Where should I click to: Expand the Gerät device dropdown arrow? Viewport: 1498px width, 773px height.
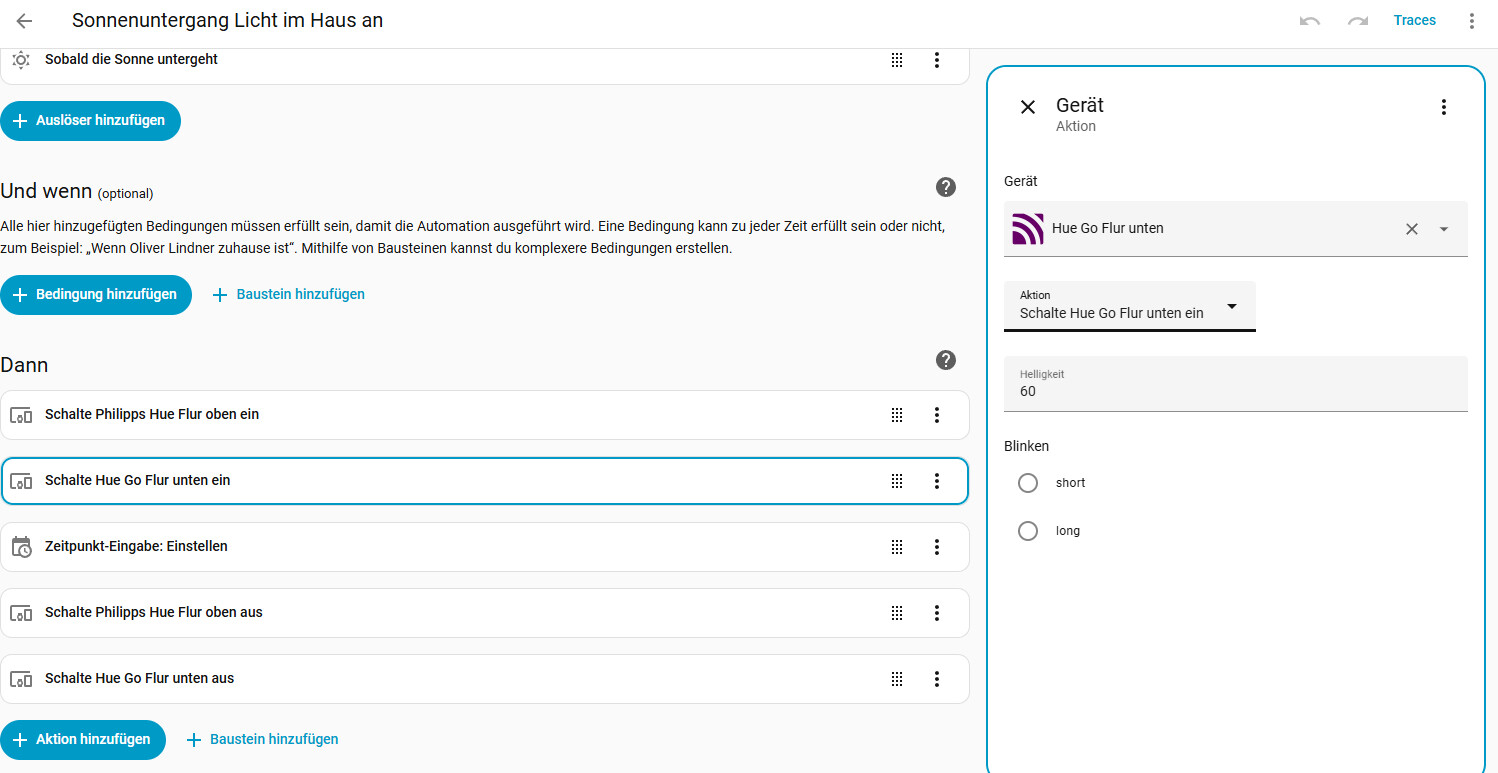click(1443, 229)
